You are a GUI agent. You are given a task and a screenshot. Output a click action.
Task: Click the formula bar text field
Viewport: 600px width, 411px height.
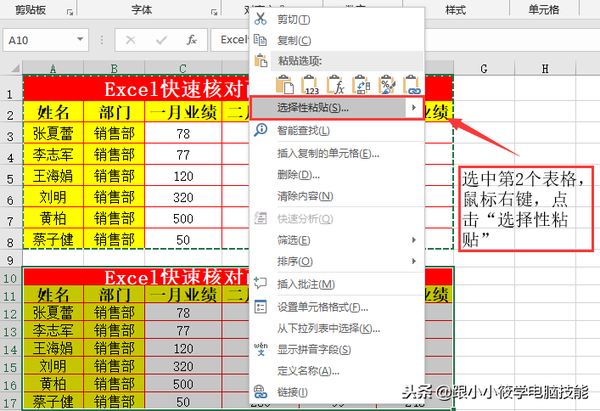click(406, 40)
